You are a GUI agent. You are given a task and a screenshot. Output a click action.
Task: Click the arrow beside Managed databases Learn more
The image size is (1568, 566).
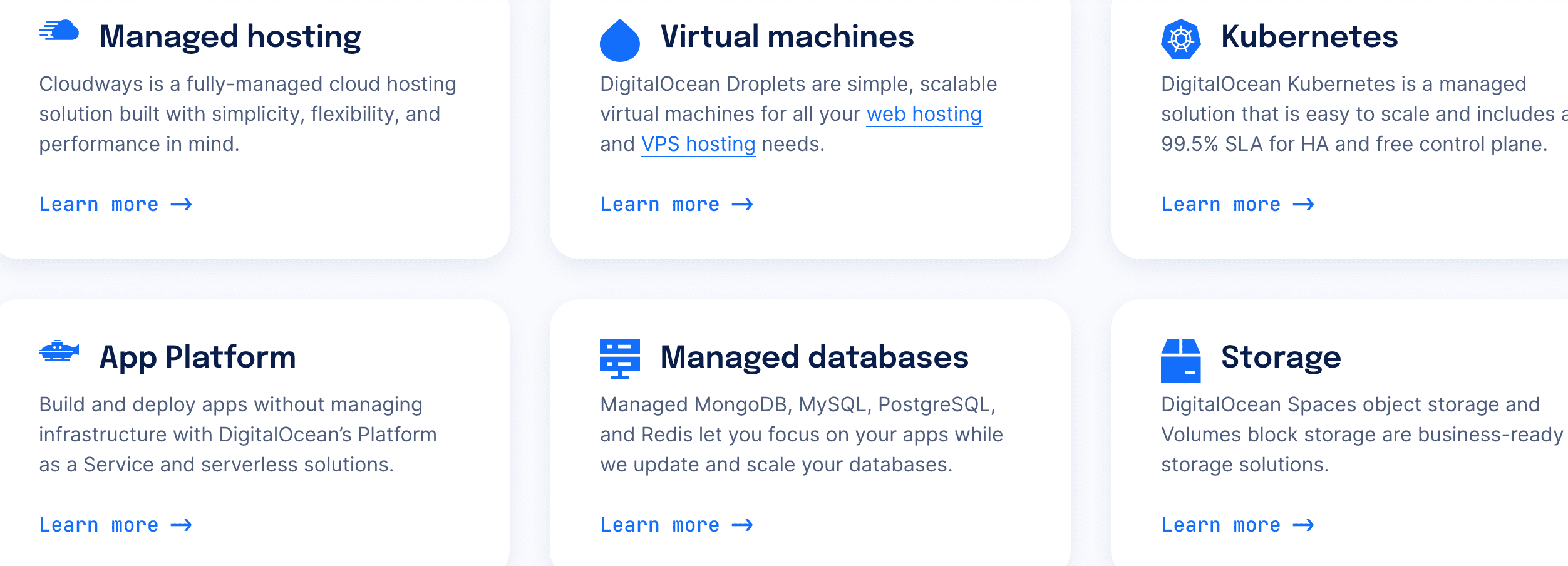(743, 525)
